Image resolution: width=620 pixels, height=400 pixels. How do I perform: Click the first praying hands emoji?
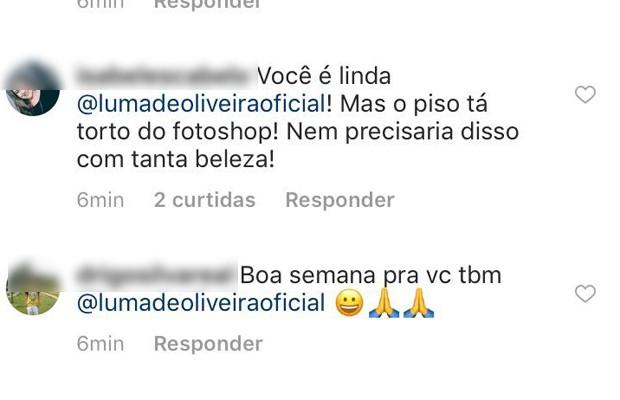tap(384, 303)
